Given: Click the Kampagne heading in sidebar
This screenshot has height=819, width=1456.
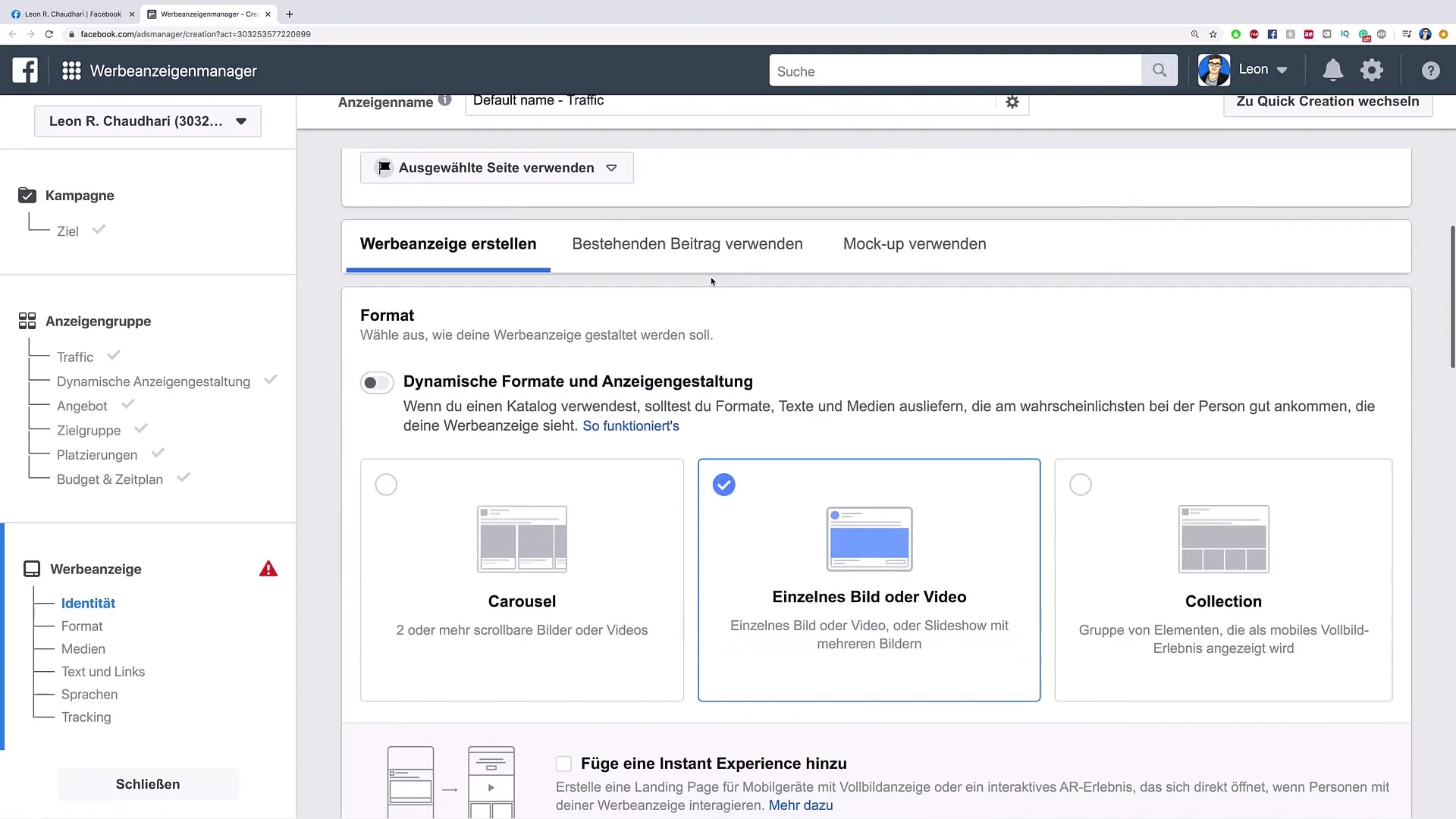Looking at the screenshot, I should tap(80, 195).
